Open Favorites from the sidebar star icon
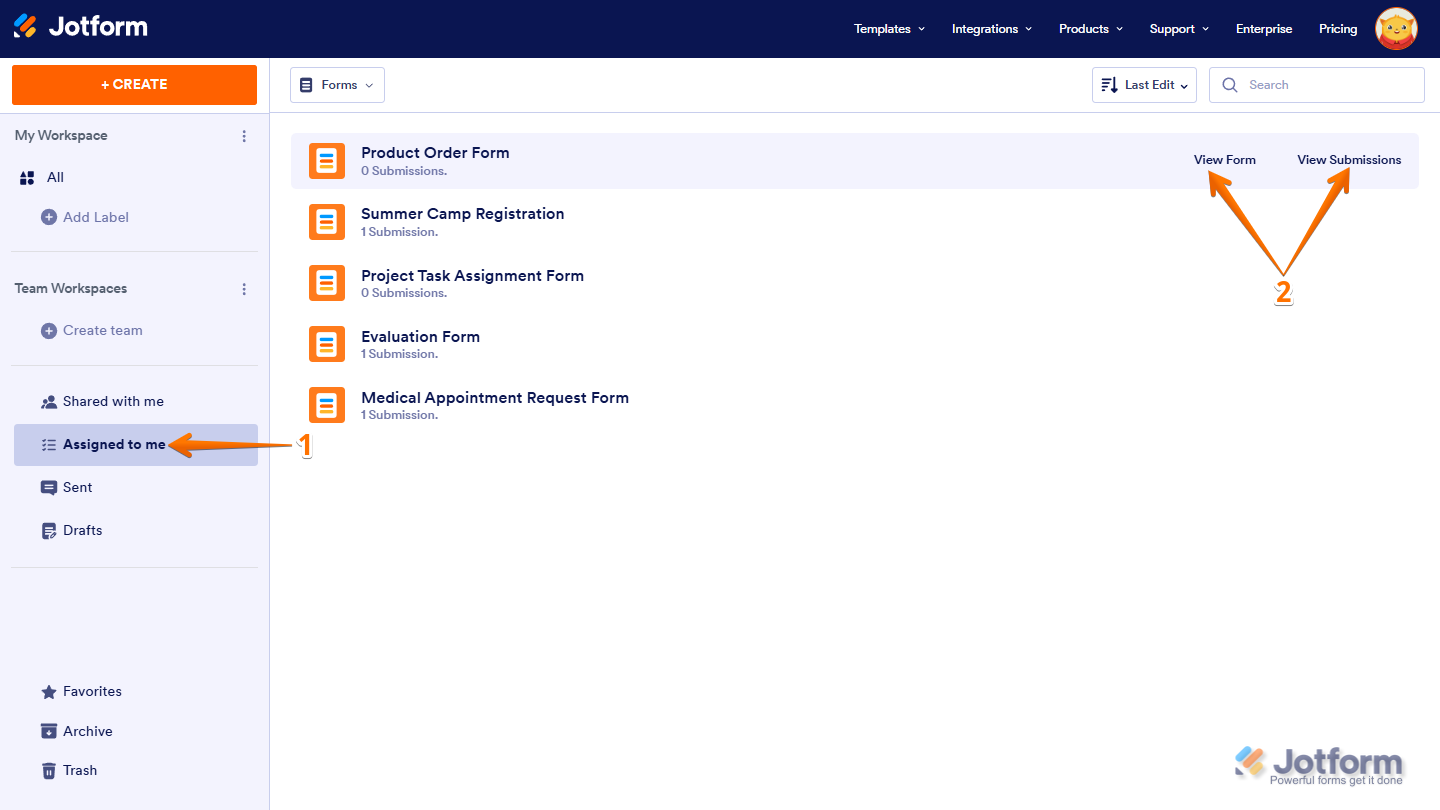The height and width of the screenshot is (810, 1440). coord(49,690)
